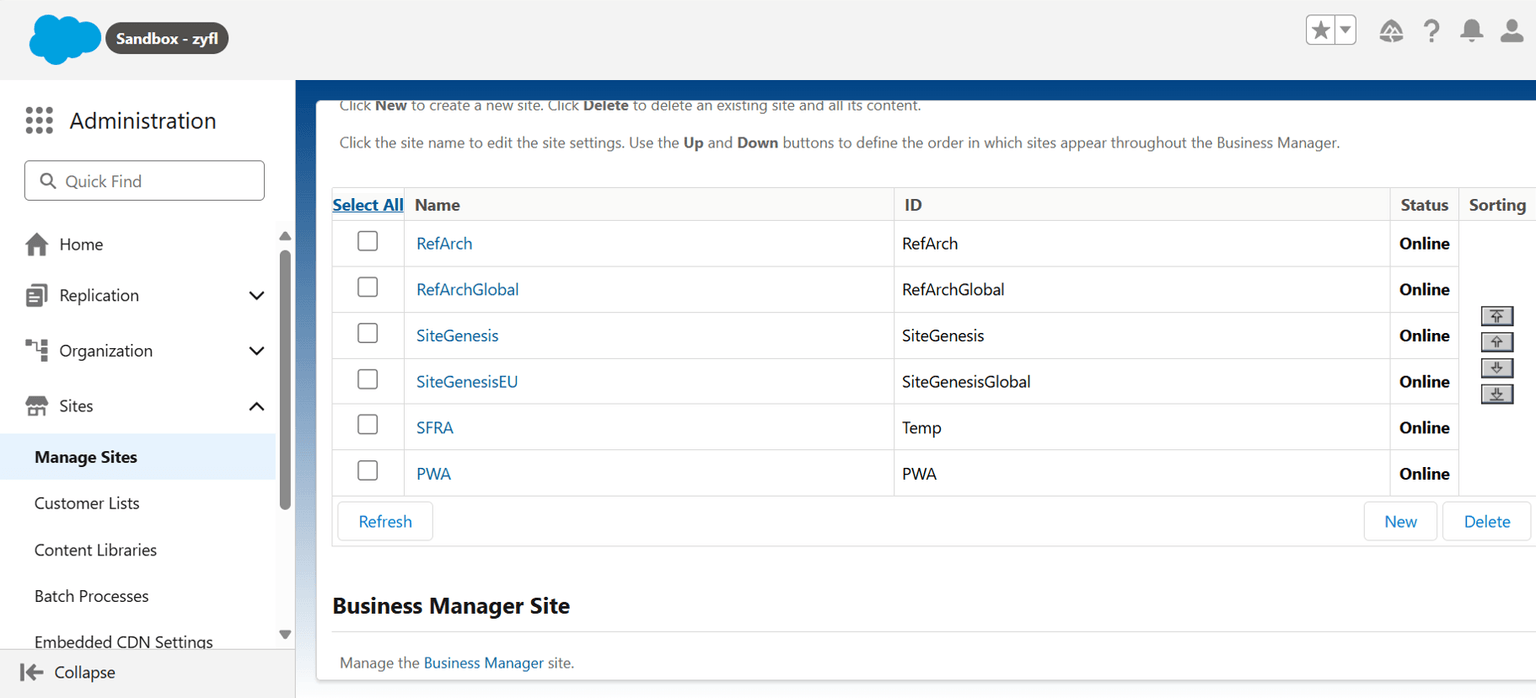1536x698 pixels.
Task: Open the RefArchGlobal site link
Action: click(x=467, y=289)
